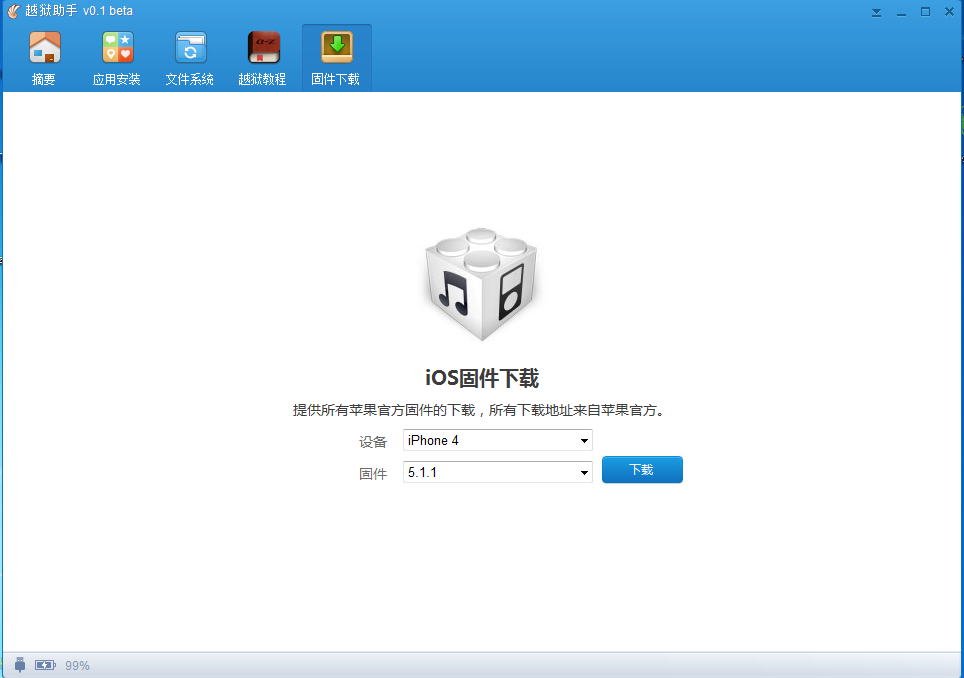
Task: Select the 应用安装 app install icon
Action: pos(117,48)
